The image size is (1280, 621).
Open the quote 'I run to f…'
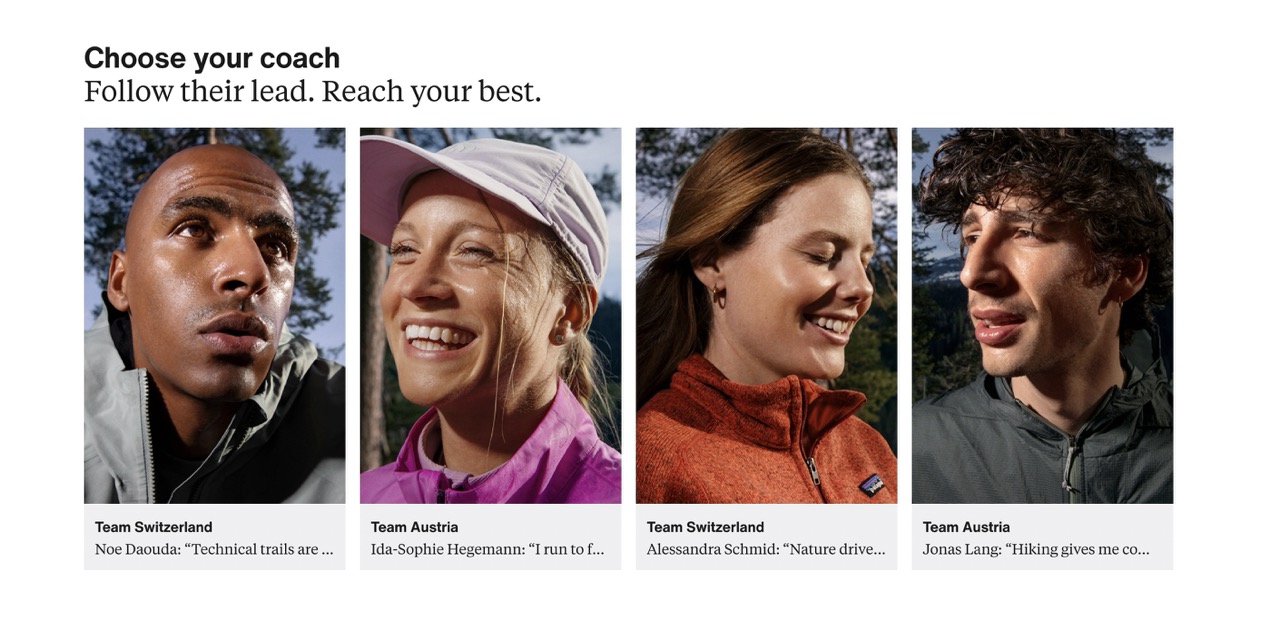pos(567,549)
